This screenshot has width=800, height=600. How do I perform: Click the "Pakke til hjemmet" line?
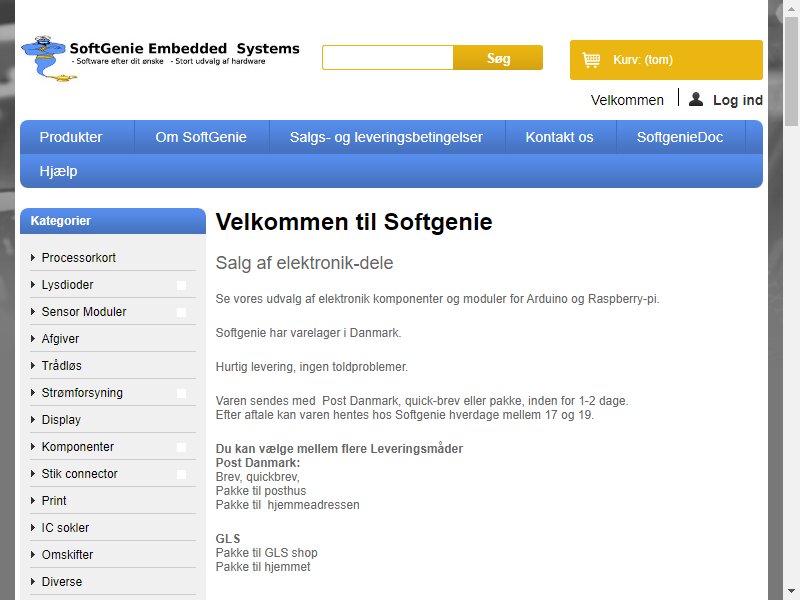click(263, 567)
